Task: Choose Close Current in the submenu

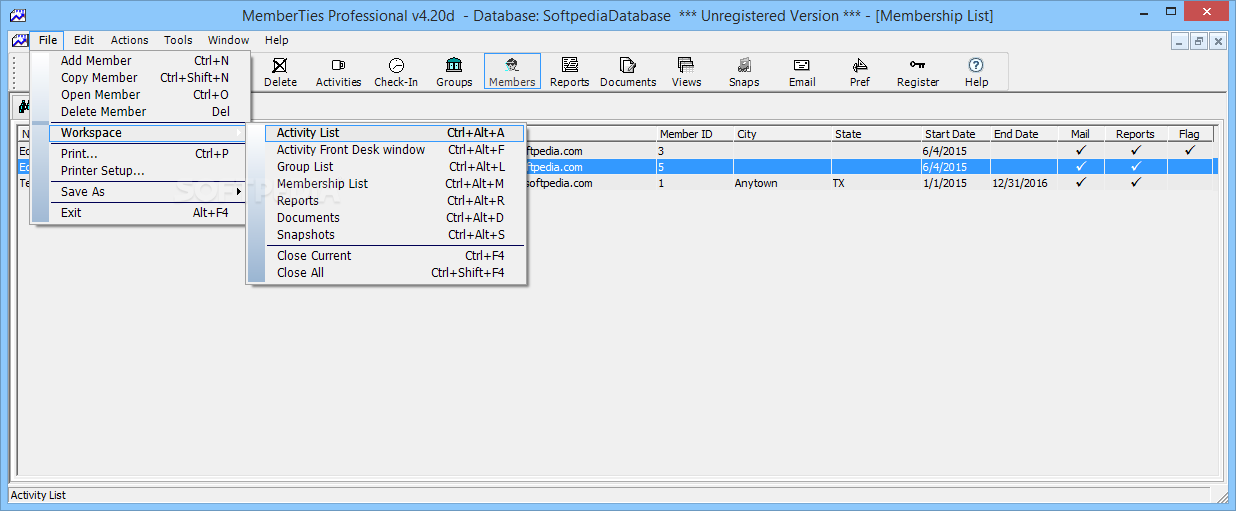Action: pos(394,255)
